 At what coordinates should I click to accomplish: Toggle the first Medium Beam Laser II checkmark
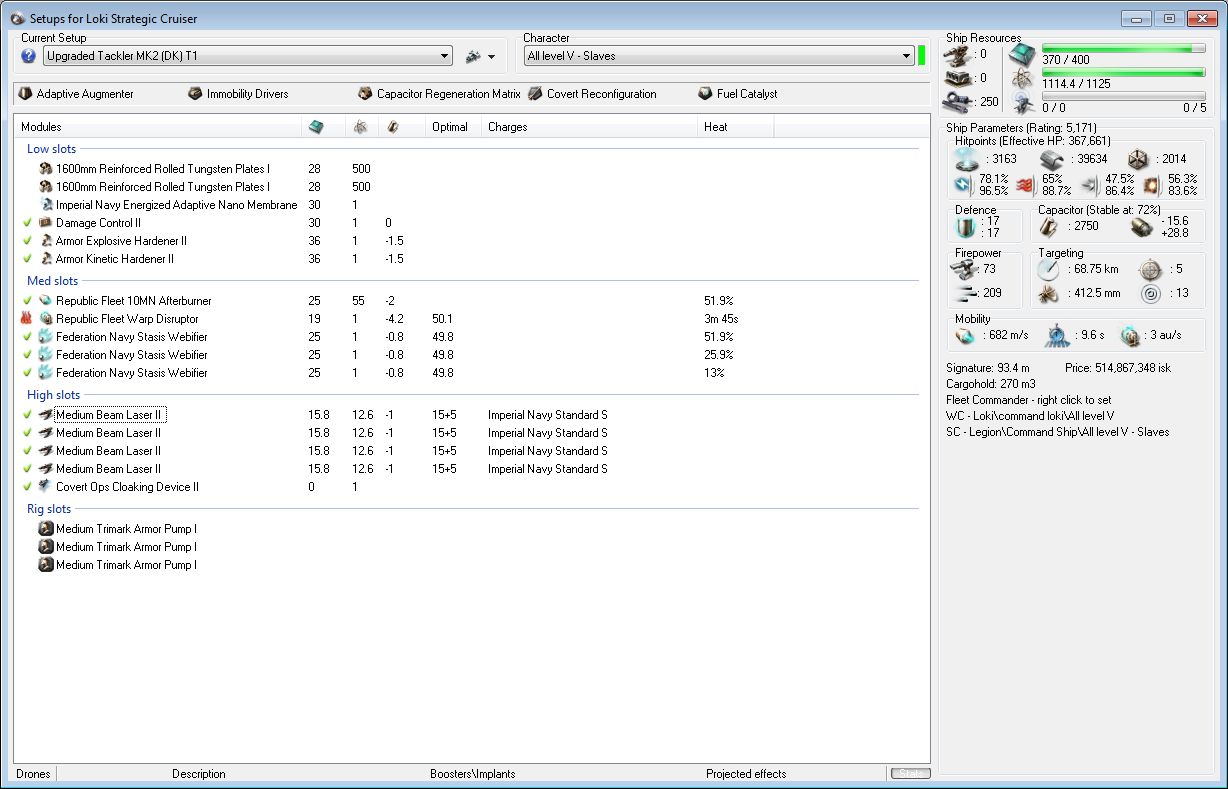27,415
